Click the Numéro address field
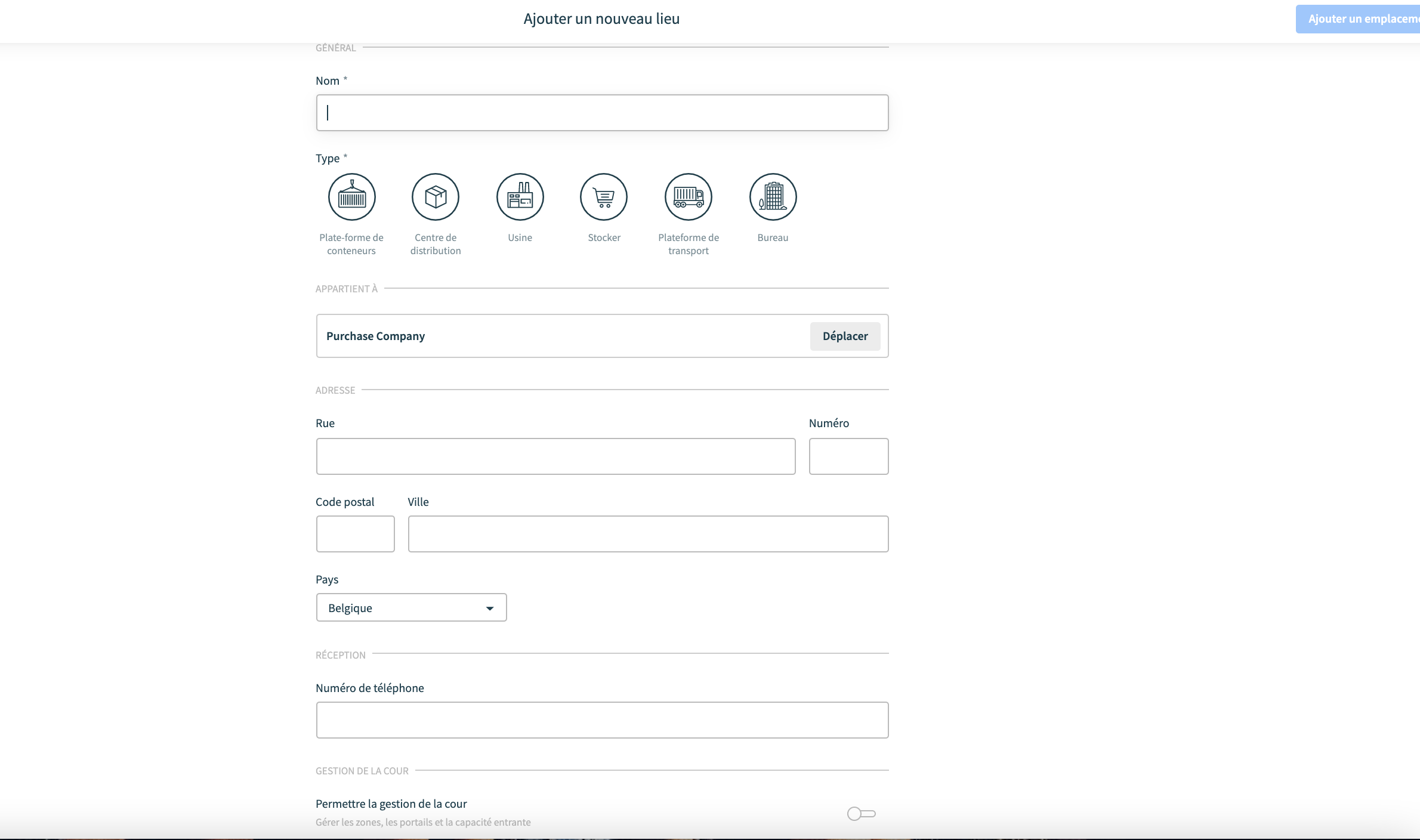 (x=848, y=456)
